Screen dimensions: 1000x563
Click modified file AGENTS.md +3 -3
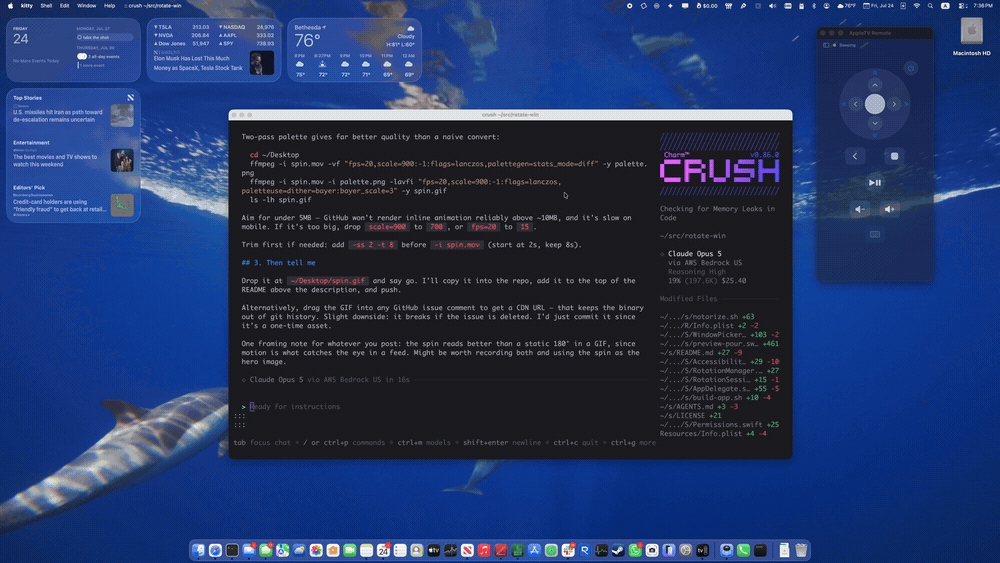[699, 407]
